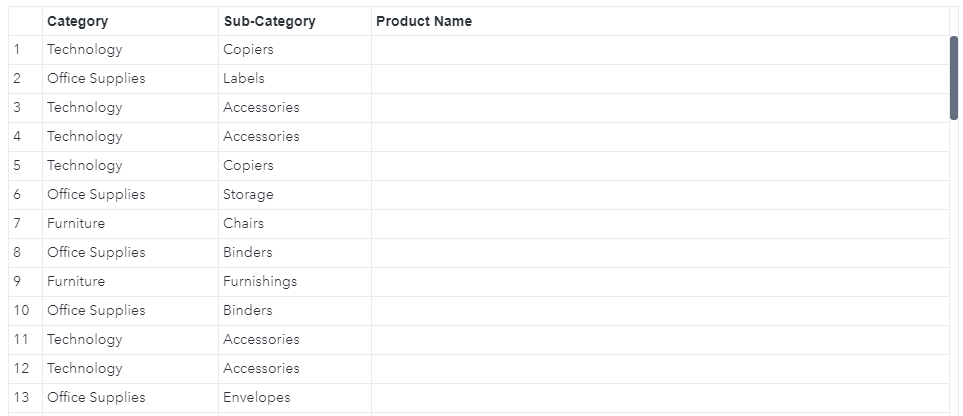This screenshot has height=416, width=963.
Task: Select the empty Product Name cell in row 11
Action: point(660,340)
